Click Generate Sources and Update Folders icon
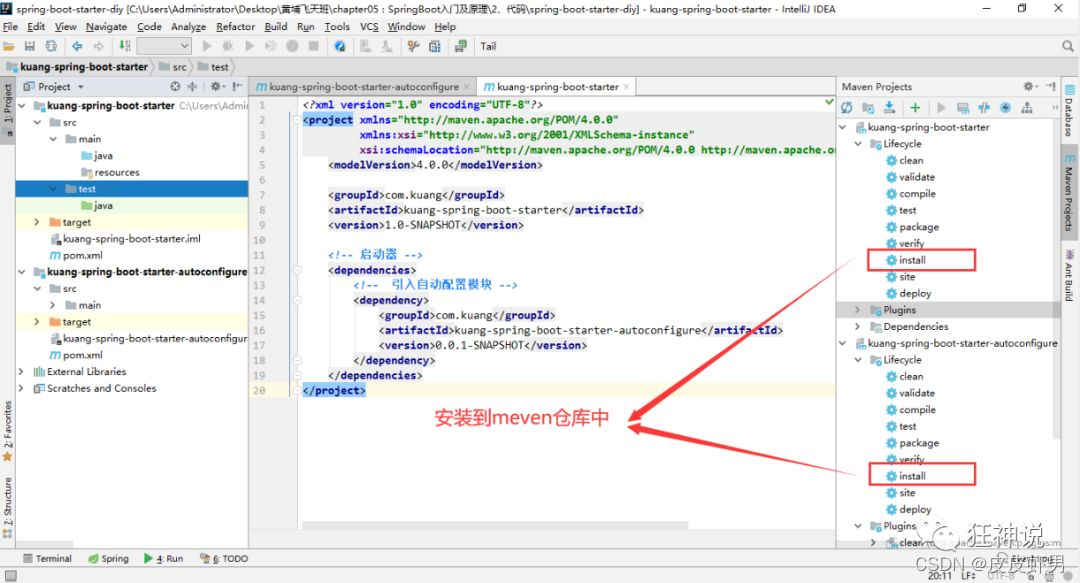 [x=868, y=108]
